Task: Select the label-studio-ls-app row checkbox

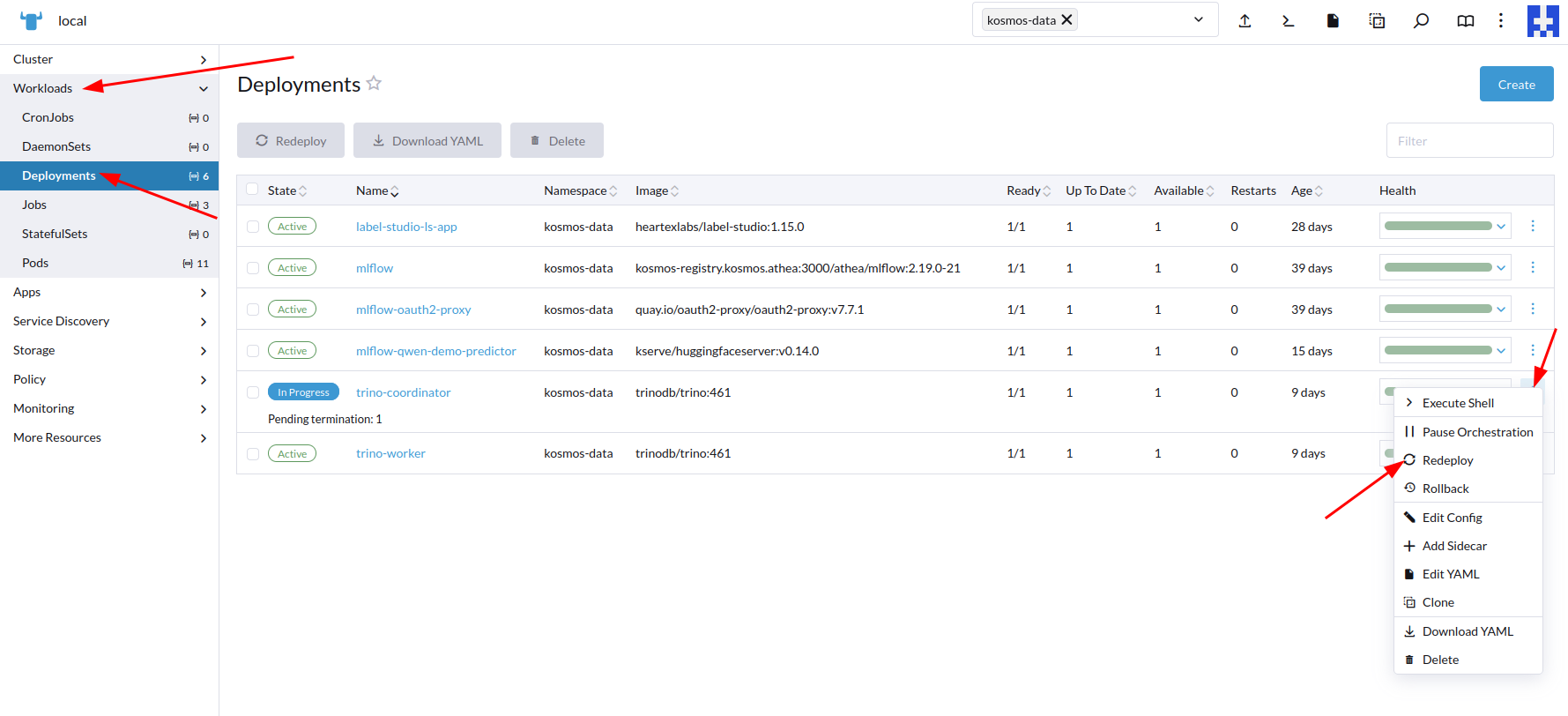Action: pos(253,227)
